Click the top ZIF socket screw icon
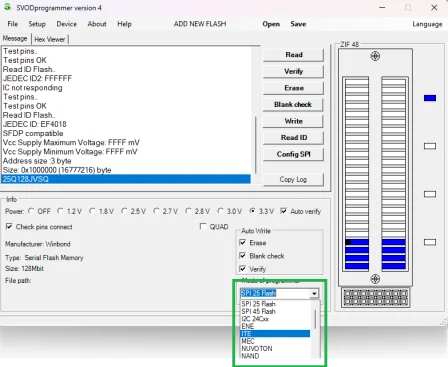The width and height of the screenshot is (448, 367). click(x=375, y=56)
